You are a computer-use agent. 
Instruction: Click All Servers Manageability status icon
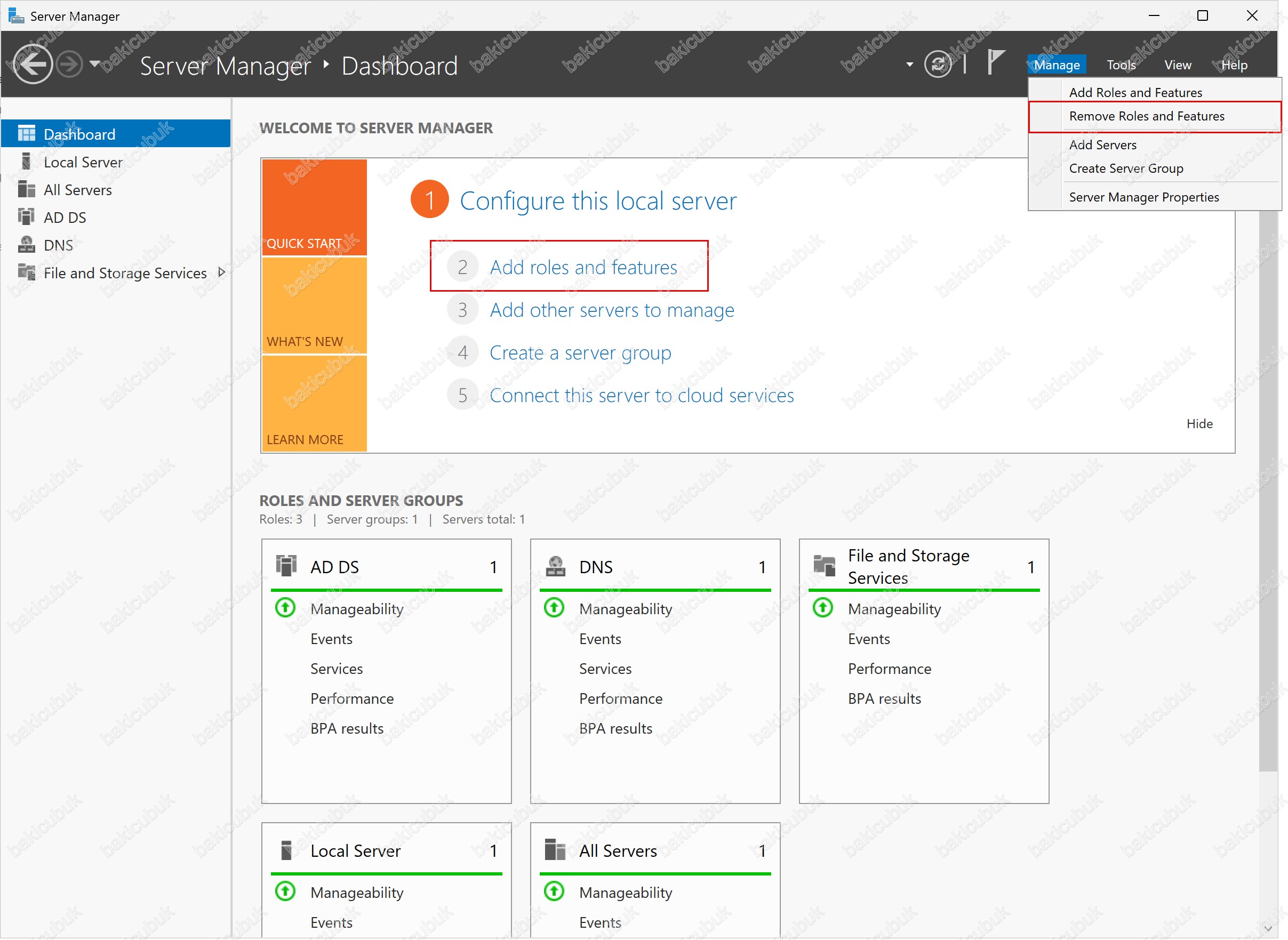point(554,891)
